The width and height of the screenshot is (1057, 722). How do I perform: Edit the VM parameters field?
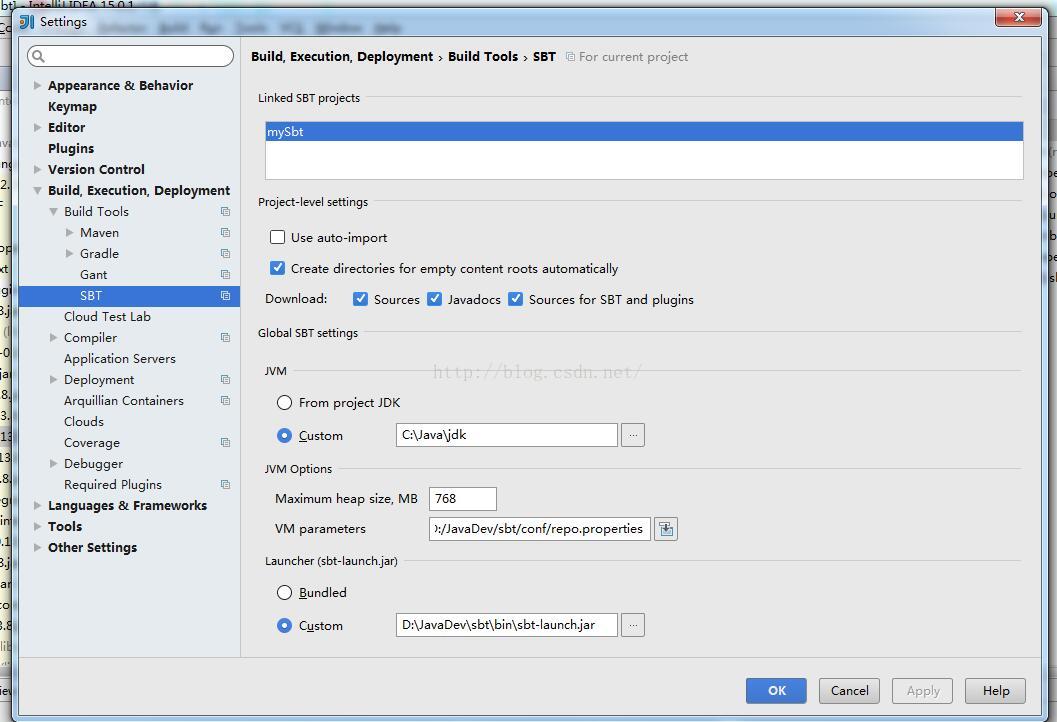(x=540, y=529)
